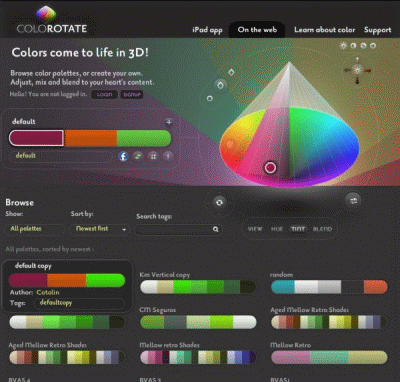Click the compass left arrow
The width and height of the screenshot is (400, 382).
click(x=348, y=70)
